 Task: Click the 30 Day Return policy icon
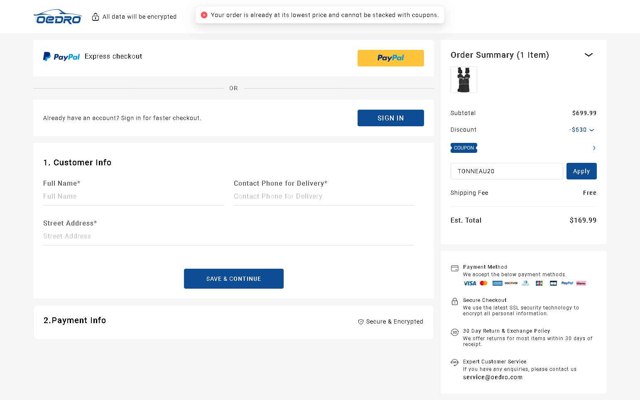point(455,332)
